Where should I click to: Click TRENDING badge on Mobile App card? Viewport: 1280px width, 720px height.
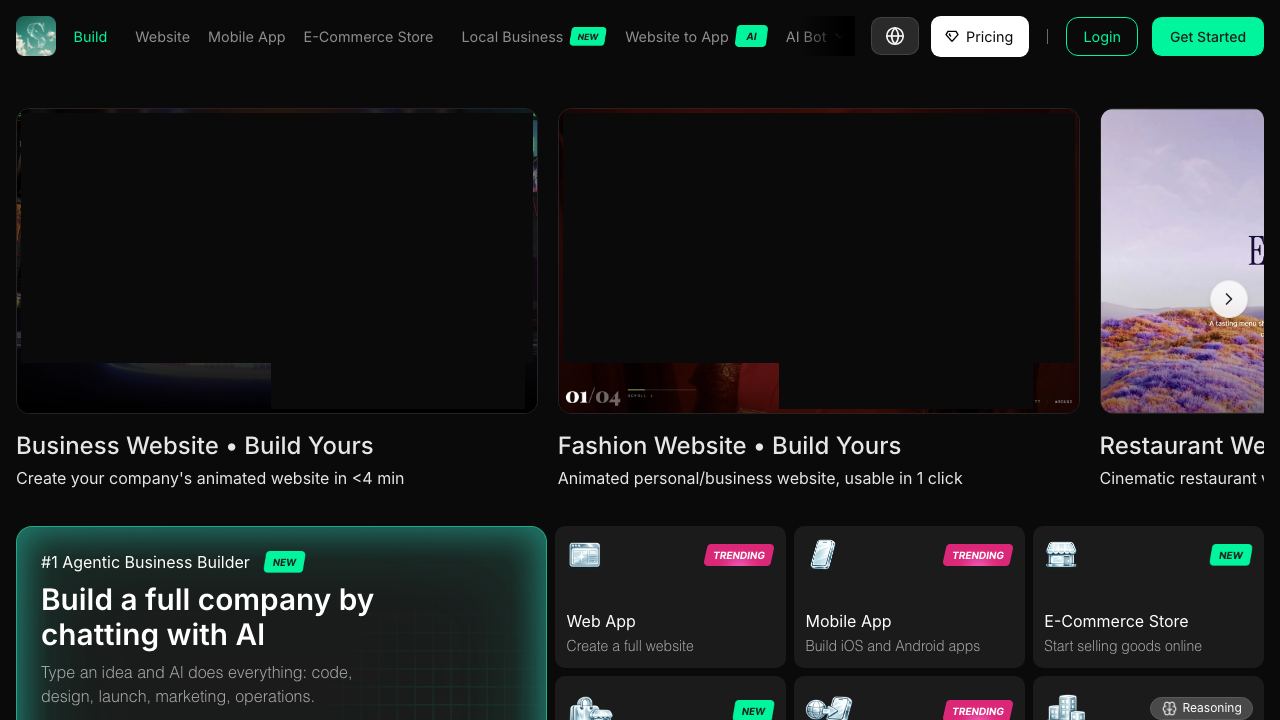click(978, 555)
